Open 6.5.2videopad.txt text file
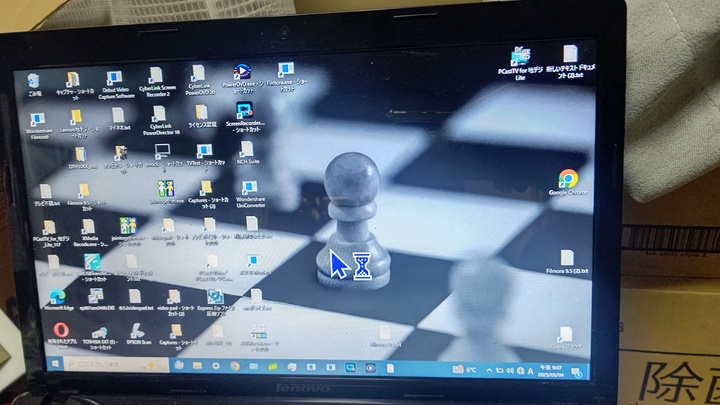The width and height of the screenshot is (720, 405). pos(135,300)
